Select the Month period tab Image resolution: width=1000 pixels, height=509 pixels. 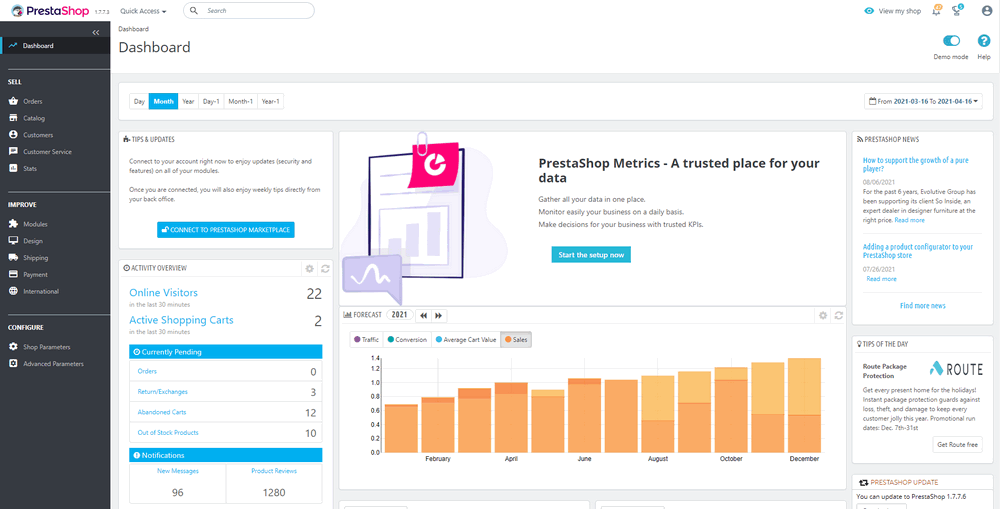tap(163, 101)
